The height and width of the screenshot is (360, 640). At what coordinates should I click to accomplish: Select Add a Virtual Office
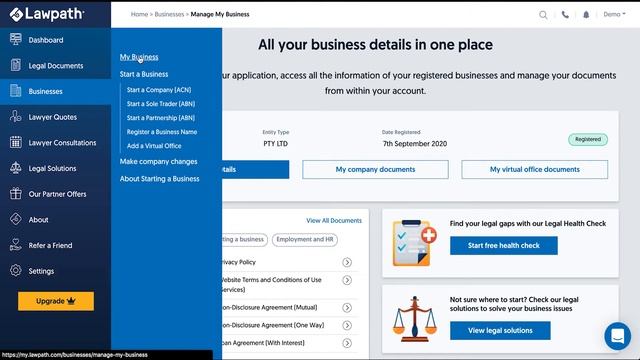click(x=154, y=146)
